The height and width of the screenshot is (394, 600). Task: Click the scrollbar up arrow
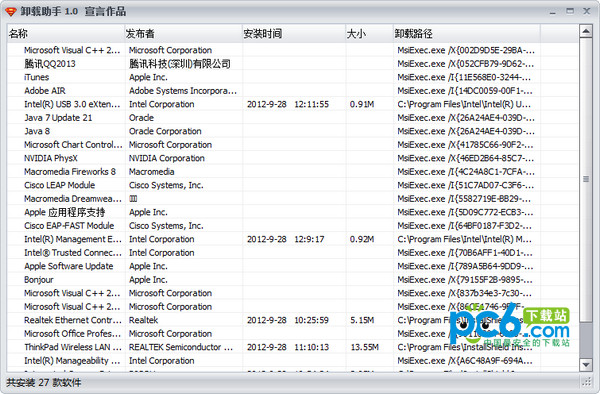pos(585,31)
